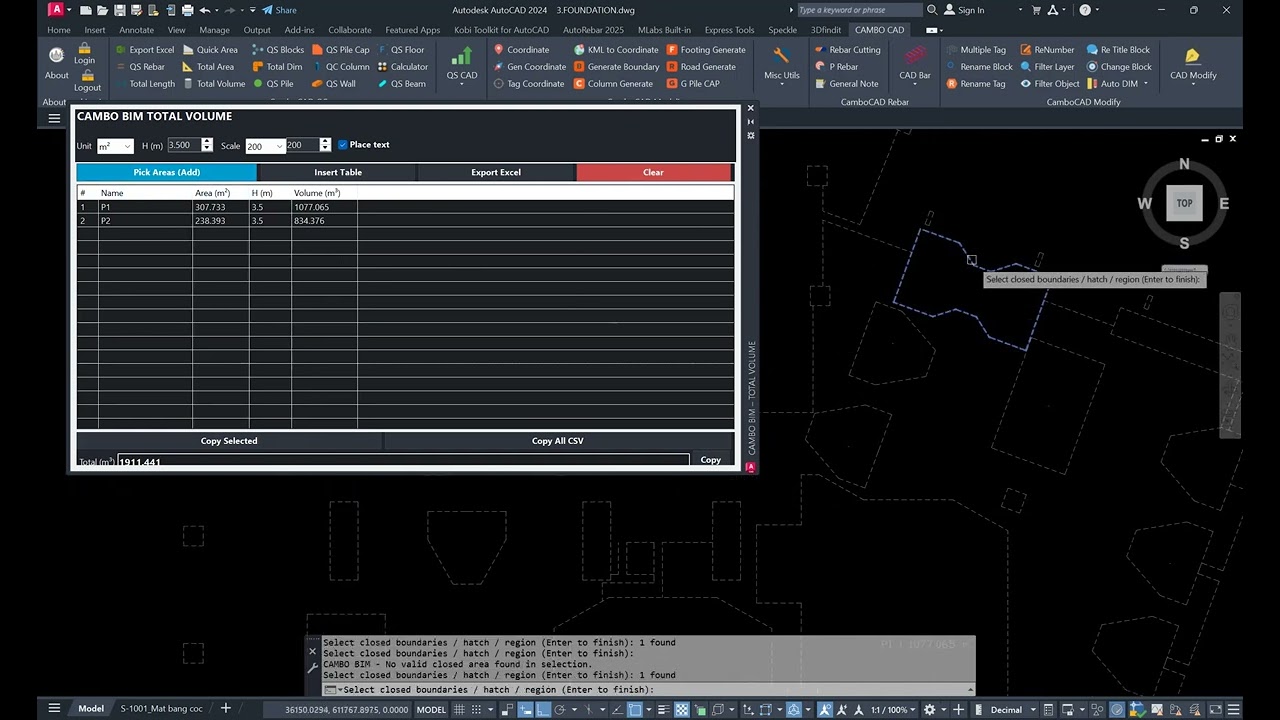This screenshot has height=720, width=1280.
Task: Launch the Total Volume ribbon tool
Action: [213, 84]
